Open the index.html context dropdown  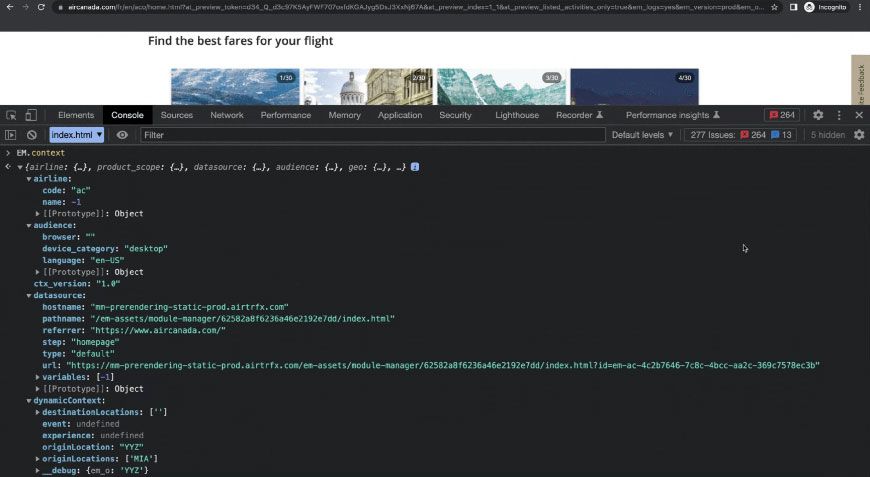coord(77,135)
